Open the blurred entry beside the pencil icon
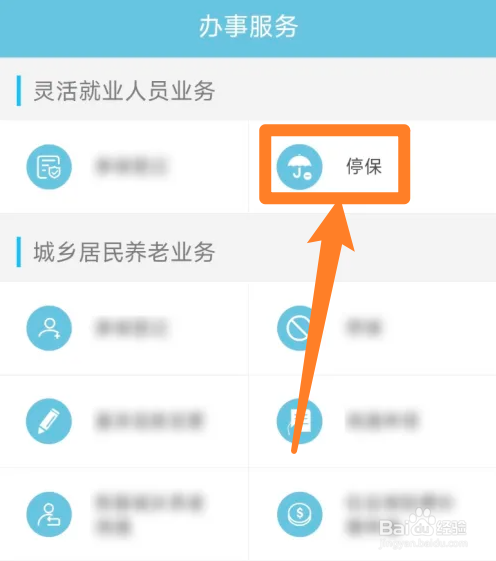This screenshot has height=561, width=496. pos(150,421)
